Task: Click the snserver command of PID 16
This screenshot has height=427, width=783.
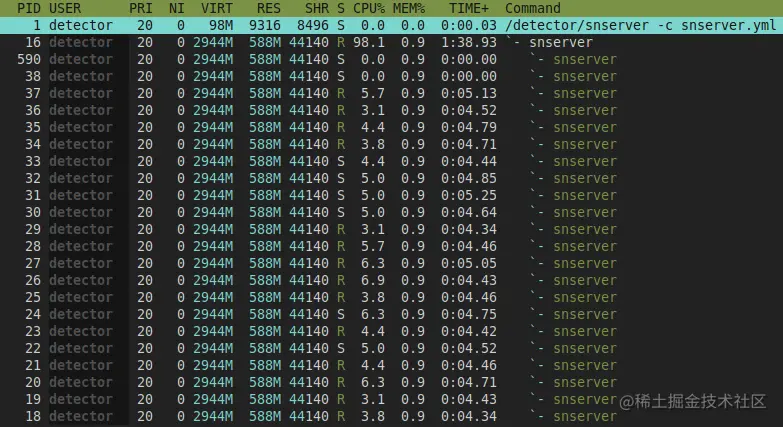Action: (x=561, y=42)
